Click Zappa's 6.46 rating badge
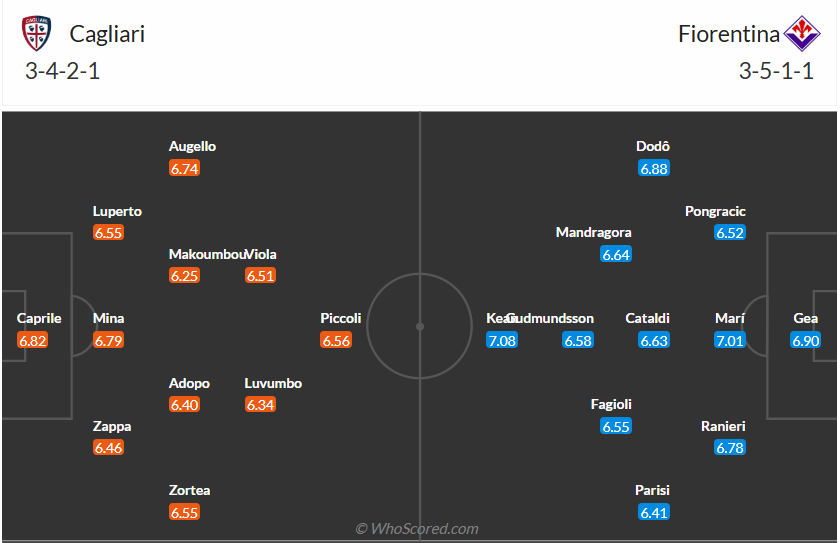 [x=108, y=448]
